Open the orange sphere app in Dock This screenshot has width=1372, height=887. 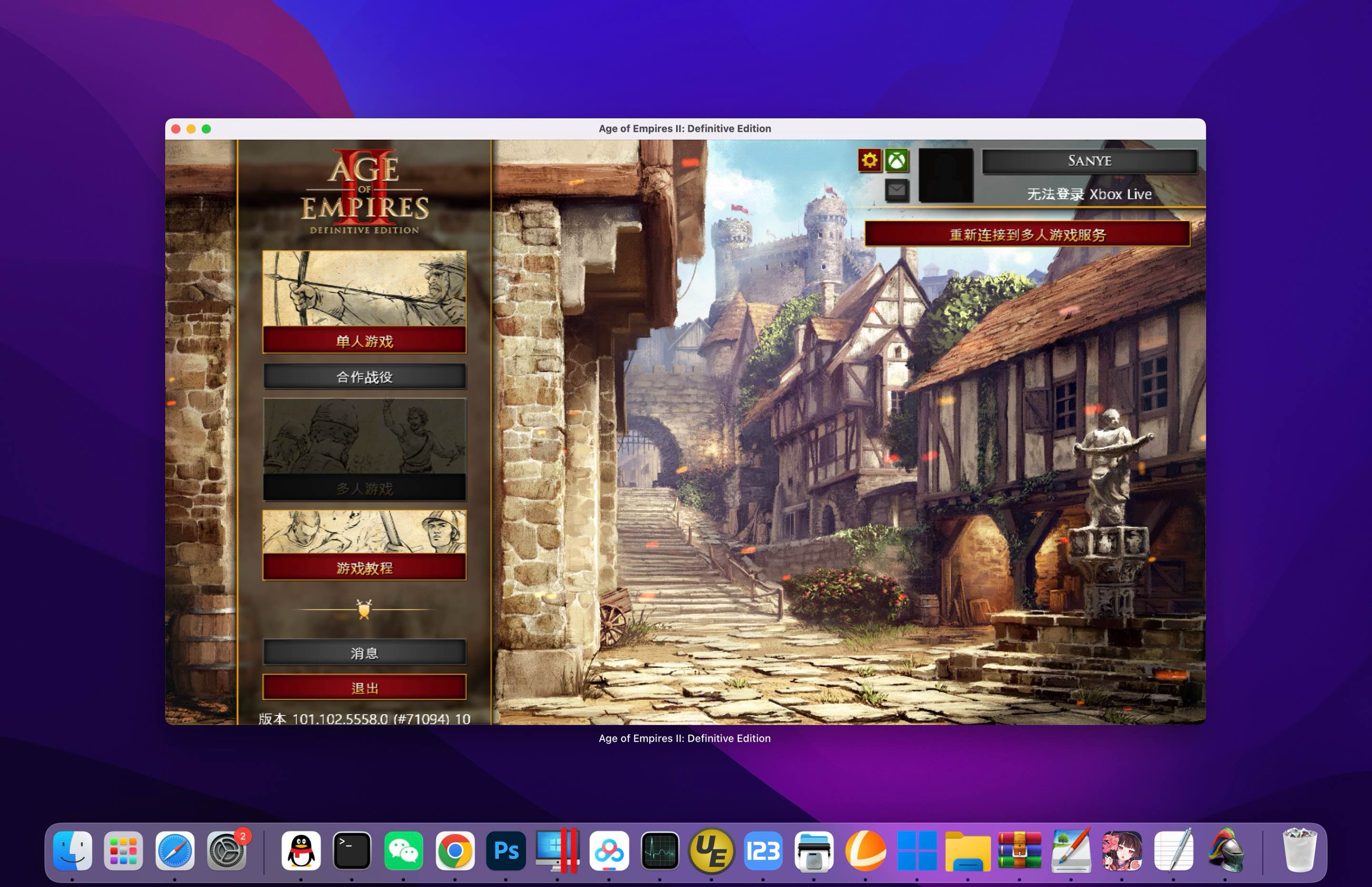(865, 850)
